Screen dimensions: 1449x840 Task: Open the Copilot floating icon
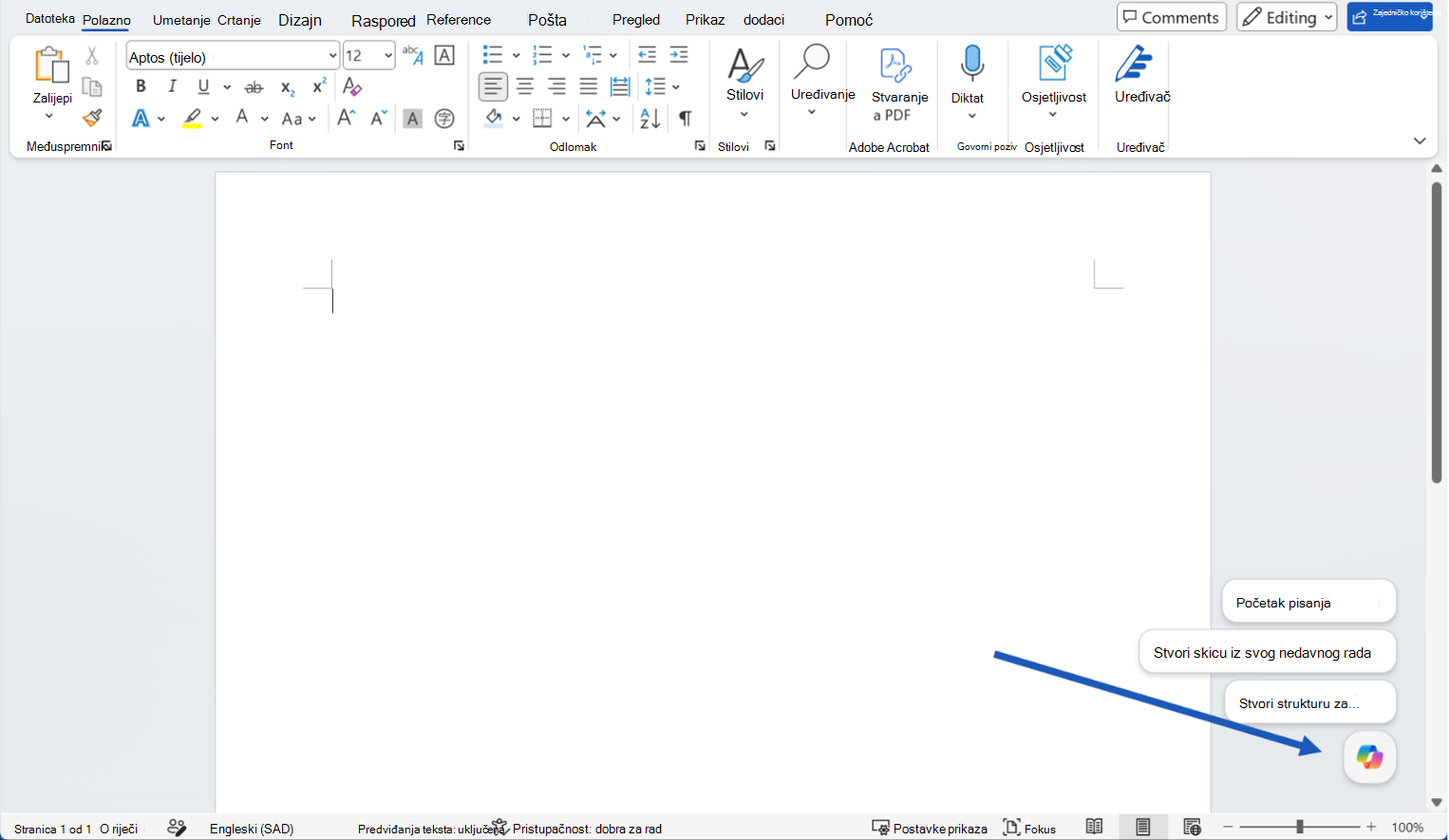(1369, 756)
